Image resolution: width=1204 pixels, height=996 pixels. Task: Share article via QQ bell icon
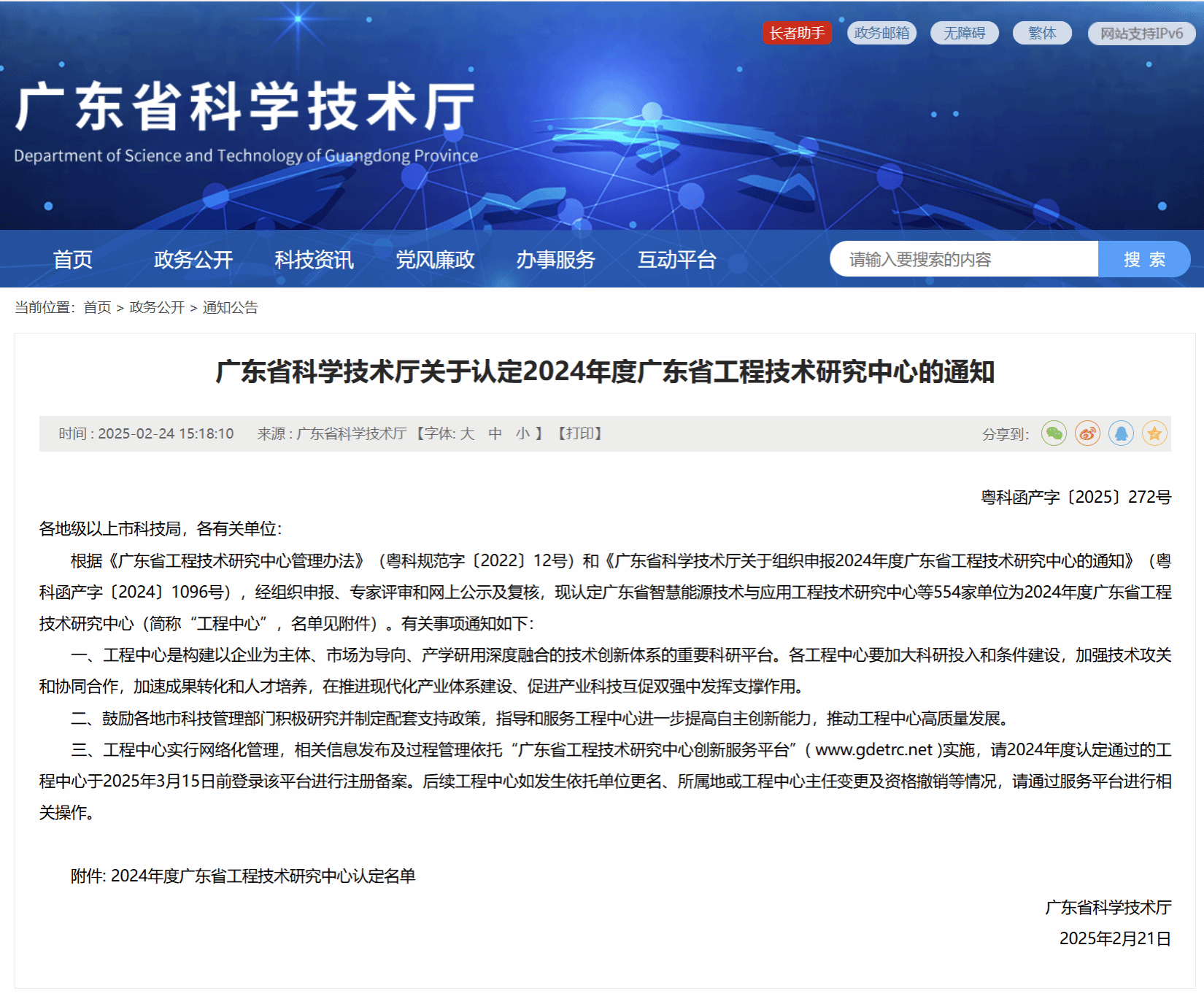pos(1121,433)
